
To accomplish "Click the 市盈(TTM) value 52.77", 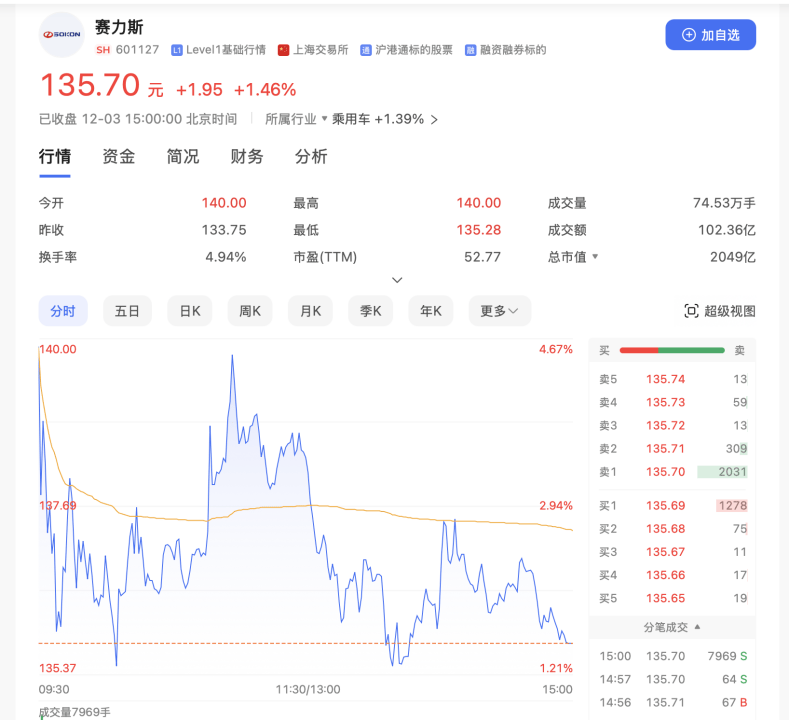I will [x=482, y=257].
